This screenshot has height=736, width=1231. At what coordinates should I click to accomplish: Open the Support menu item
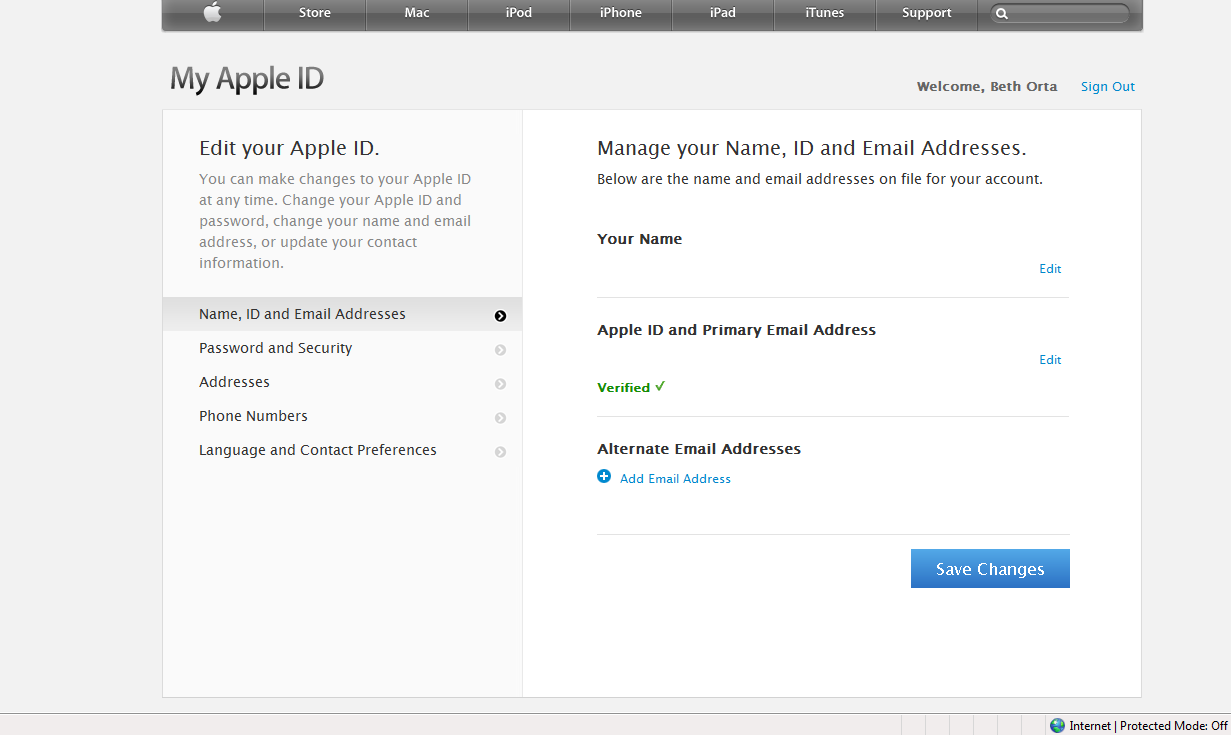click(x=926, y=13)
